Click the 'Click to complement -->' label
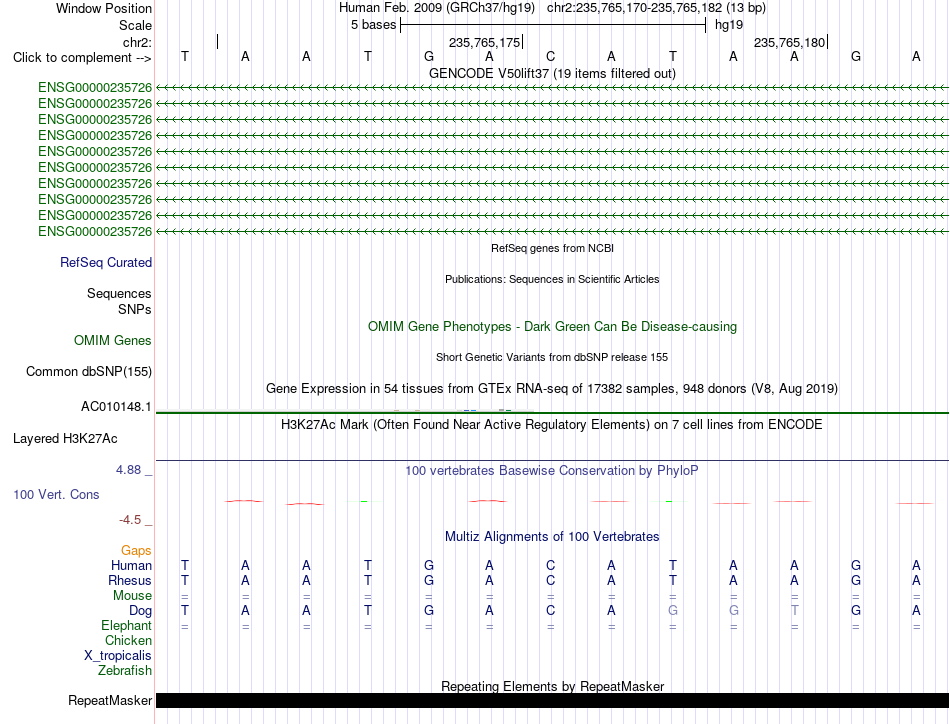Image resolution: width=950 pixels, height=724 pixels. pyautogui.click(x=82, y=58)
